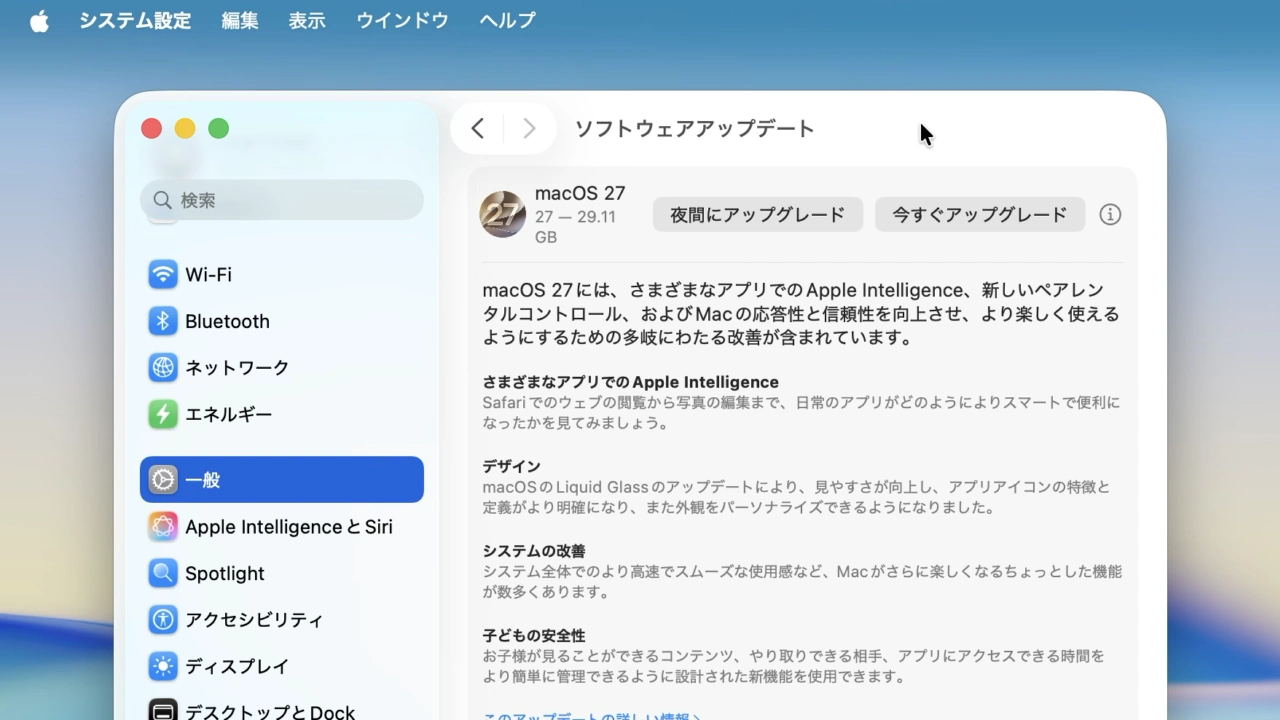Click the さまざまなアプリでのApple Intelligence heading
This screenshot has height=720, width=1280.
click(x=631, y=382)
